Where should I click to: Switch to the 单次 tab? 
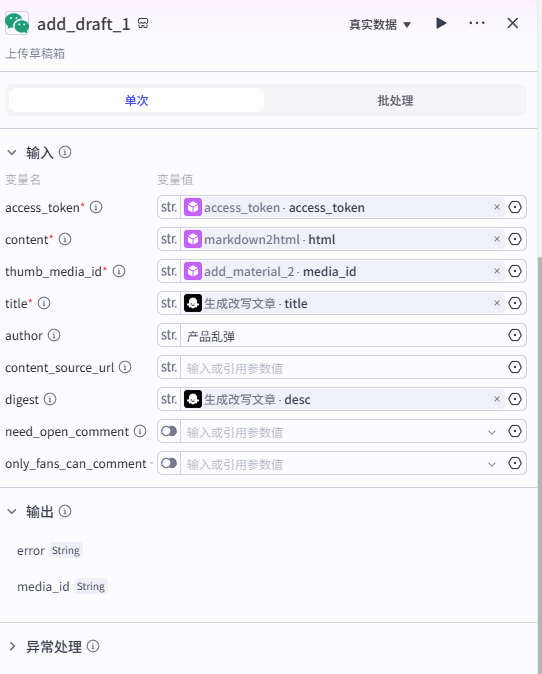point(136,100)
